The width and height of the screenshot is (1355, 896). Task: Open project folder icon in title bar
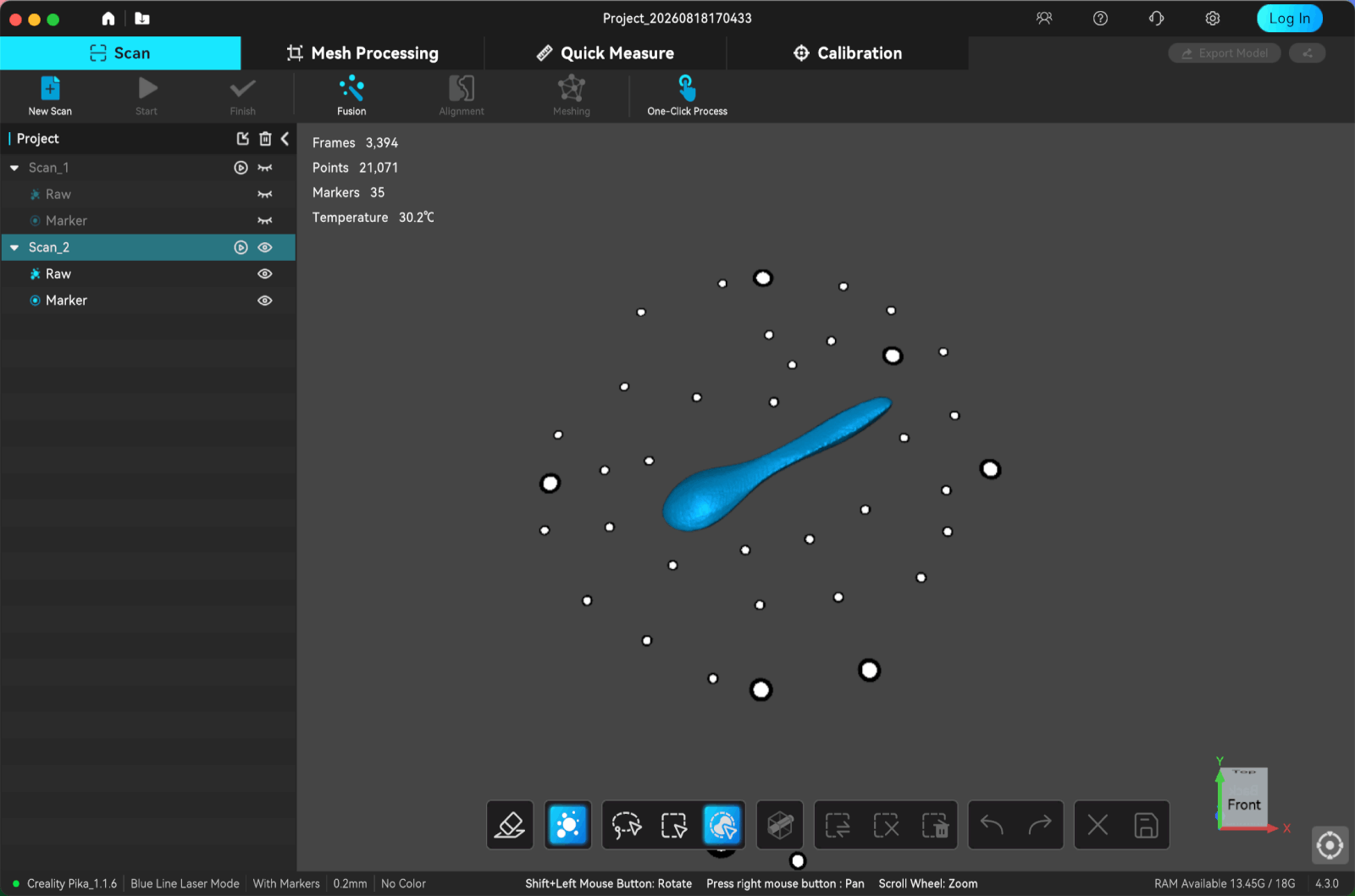tap(142, 19)
